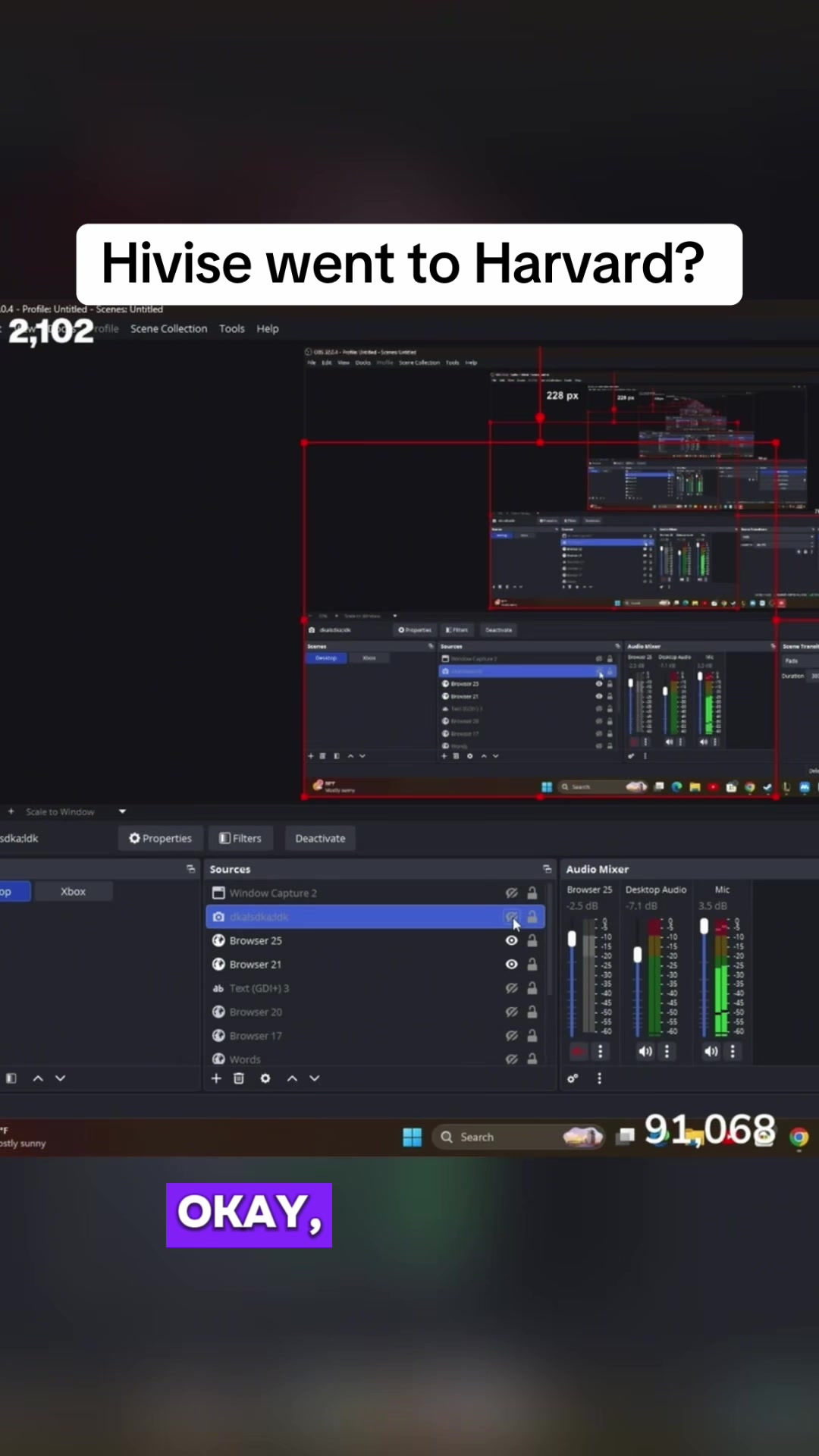819x1456 pixels.
Task: Click the camera icon of dkalsdkaldk source
Action: tap(218, 917)
